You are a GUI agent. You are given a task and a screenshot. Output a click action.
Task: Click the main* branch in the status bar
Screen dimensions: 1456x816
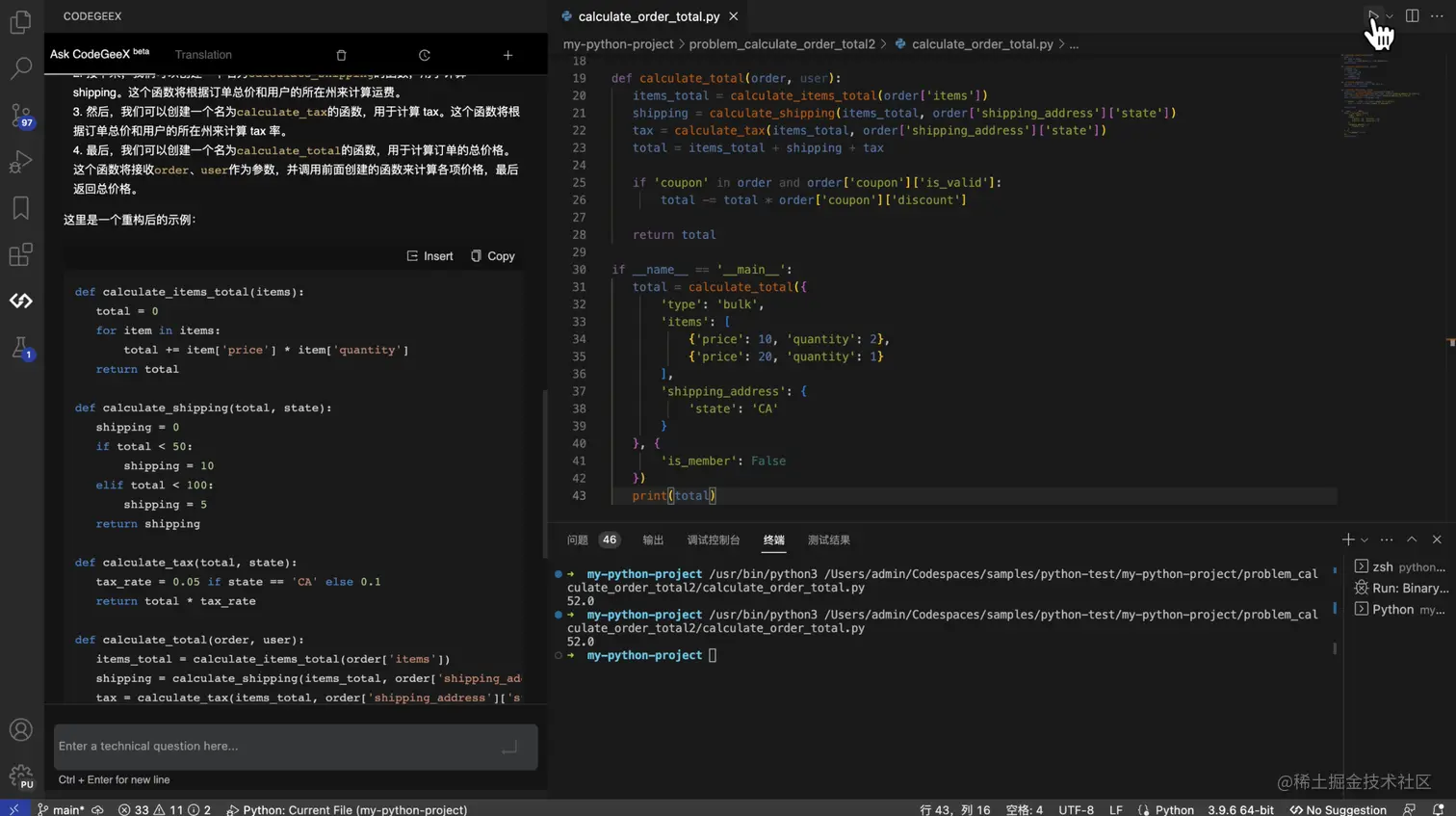coord(61,809)
